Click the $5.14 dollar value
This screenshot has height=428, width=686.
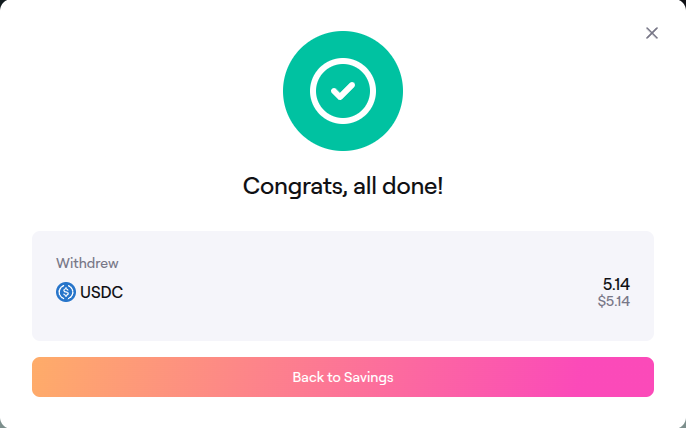(x=613, y=300)
